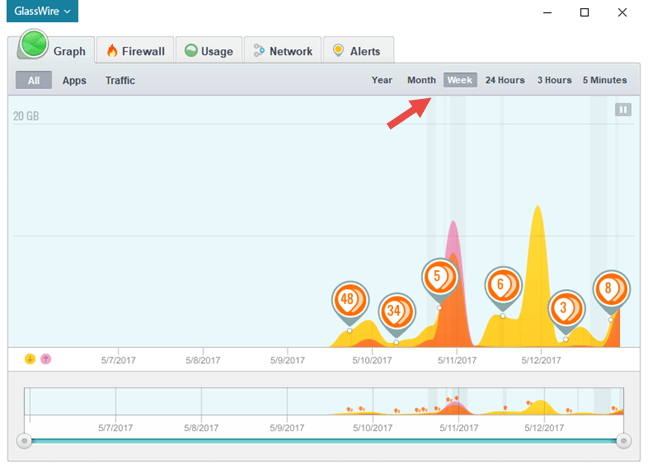The width and height of the screenshot is (648, 469).
Task: Set time range to Week
Action: (460, 80)
